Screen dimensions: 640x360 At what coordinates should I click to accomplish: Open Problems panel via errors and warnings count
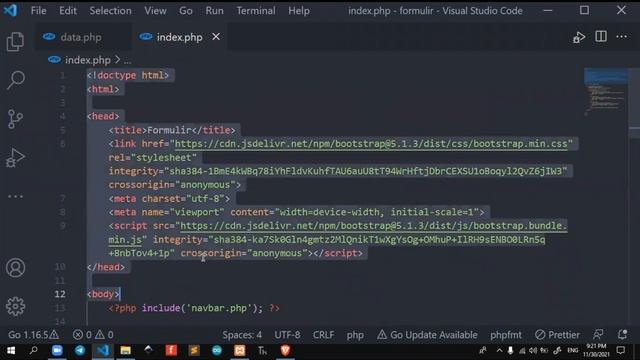[93, 335]
